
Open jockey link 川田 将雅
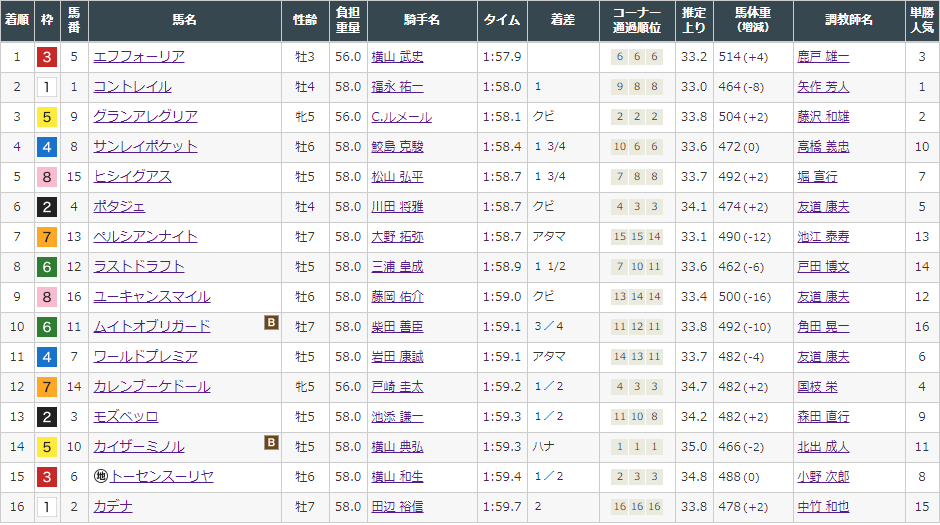click(397, 206)
